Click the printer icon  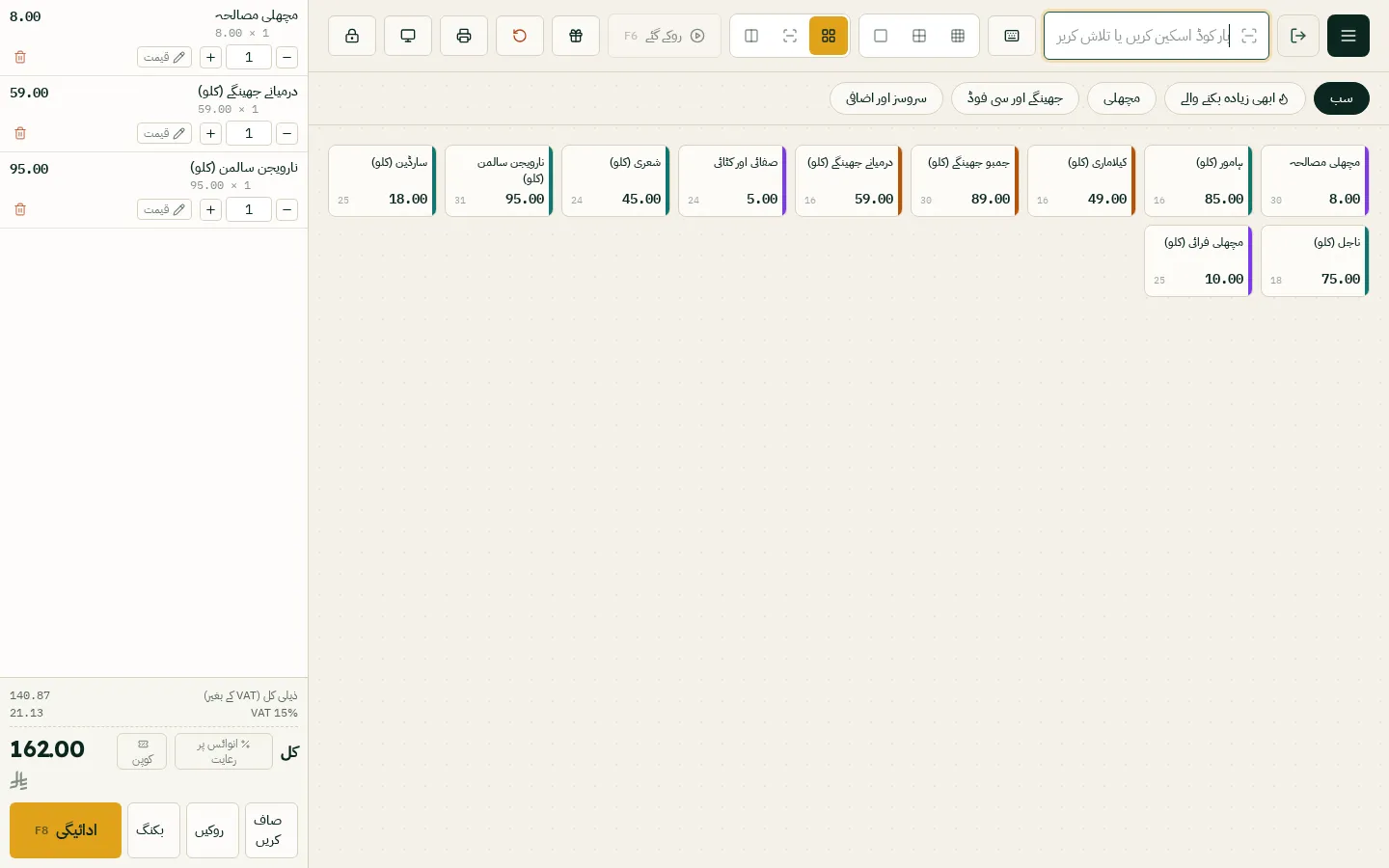(464, 36)
